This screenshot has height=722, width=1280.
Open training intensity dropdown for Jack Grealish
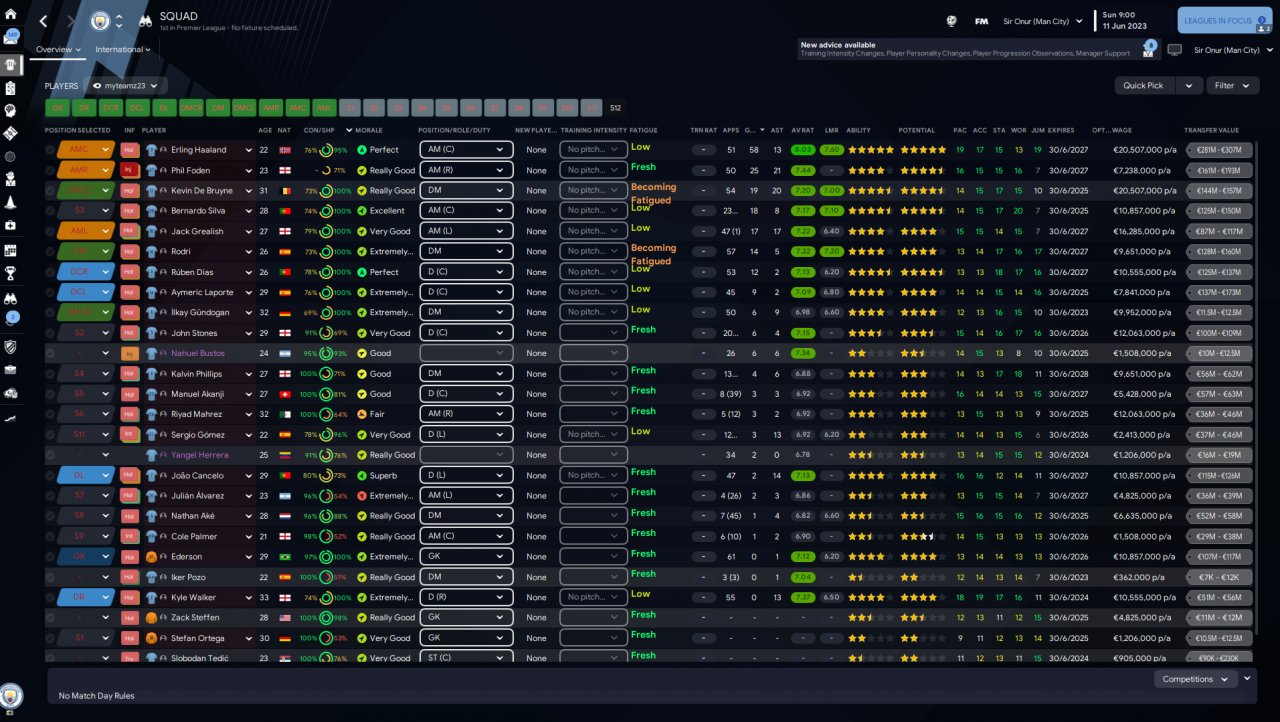pyautogui.click(x=593, y=231)
